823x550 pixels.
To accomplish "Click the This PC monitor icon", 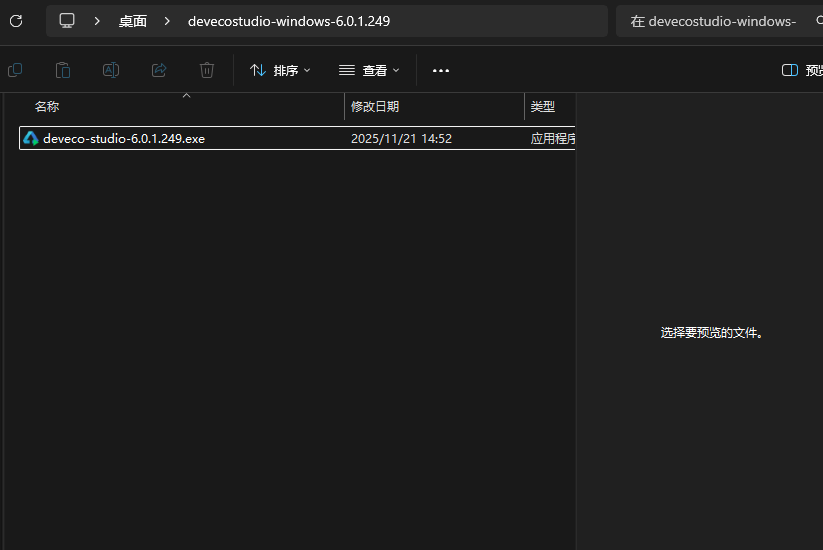I will pos(67,21).
